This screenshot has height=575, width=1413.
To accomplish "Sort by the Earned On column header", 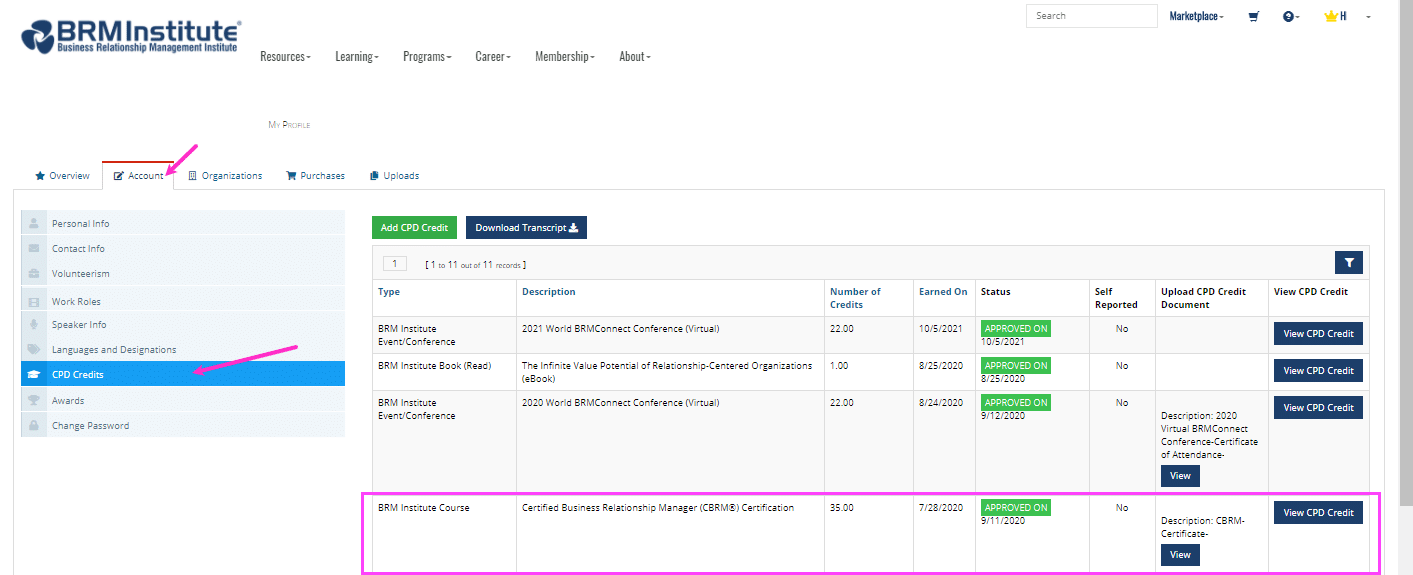I will point(943,292).
